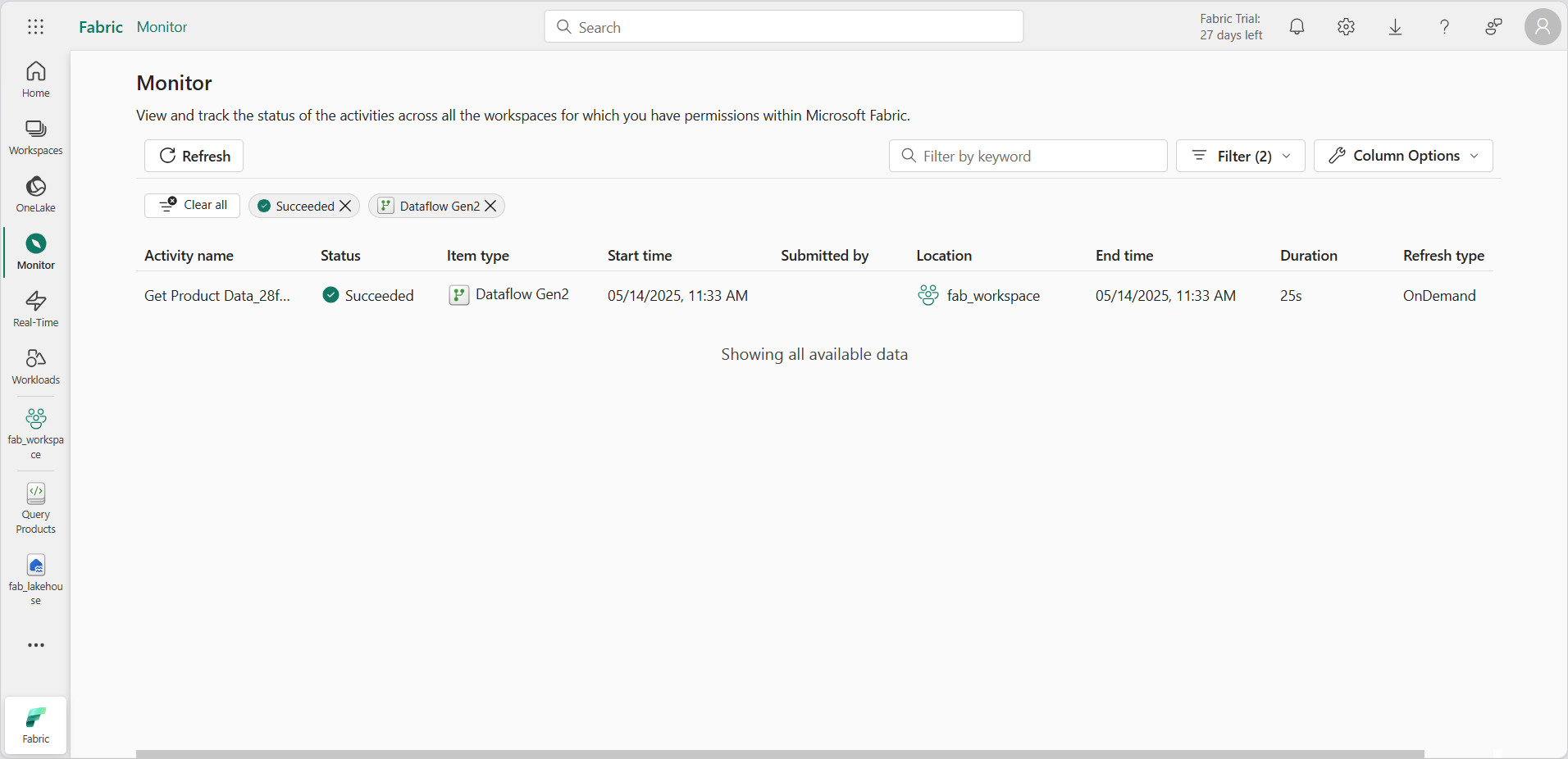This screenshot has width=1568, height=759.
Task: Open OneLake from sidebar
Action: coord(35,194)
